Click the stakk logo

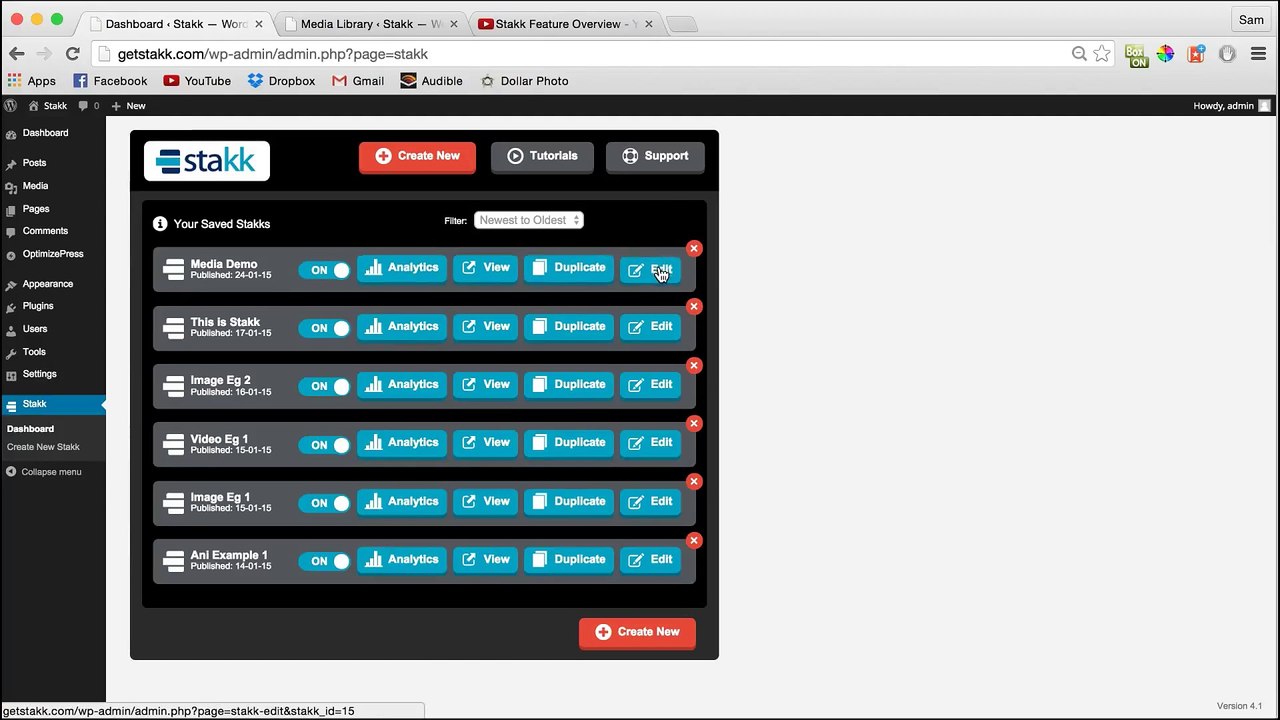[207, 161]
